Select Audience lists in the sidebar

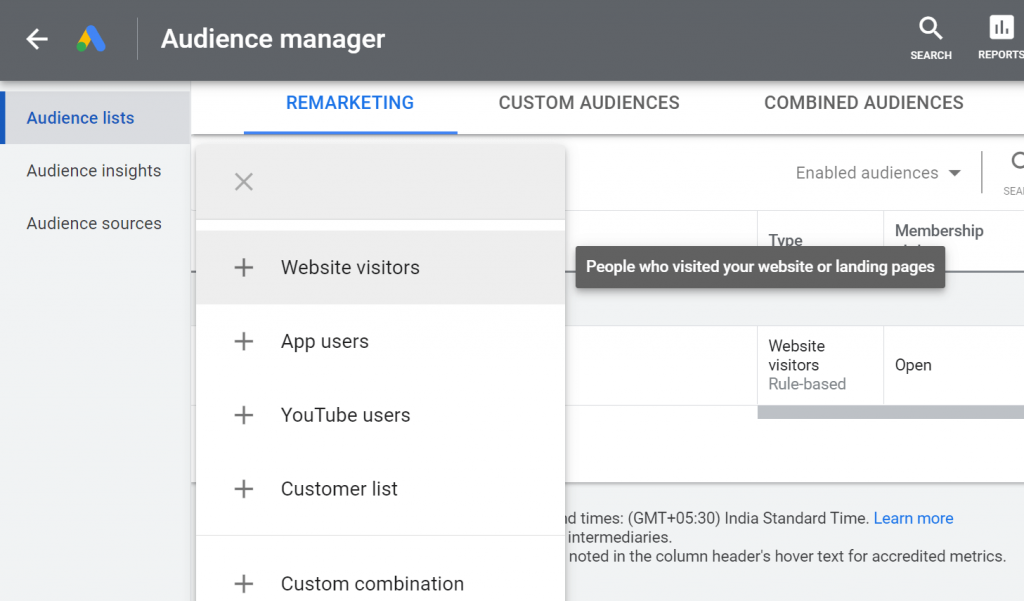(95, 118)
